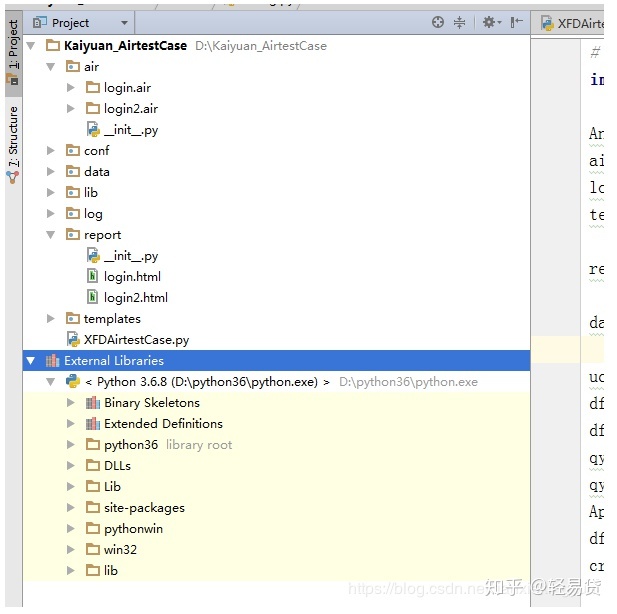The width and height of the screenshot is (617, 614).
Task: Collapse the Python 3.6.8 interpreter node
Action: tap(51, 382)
